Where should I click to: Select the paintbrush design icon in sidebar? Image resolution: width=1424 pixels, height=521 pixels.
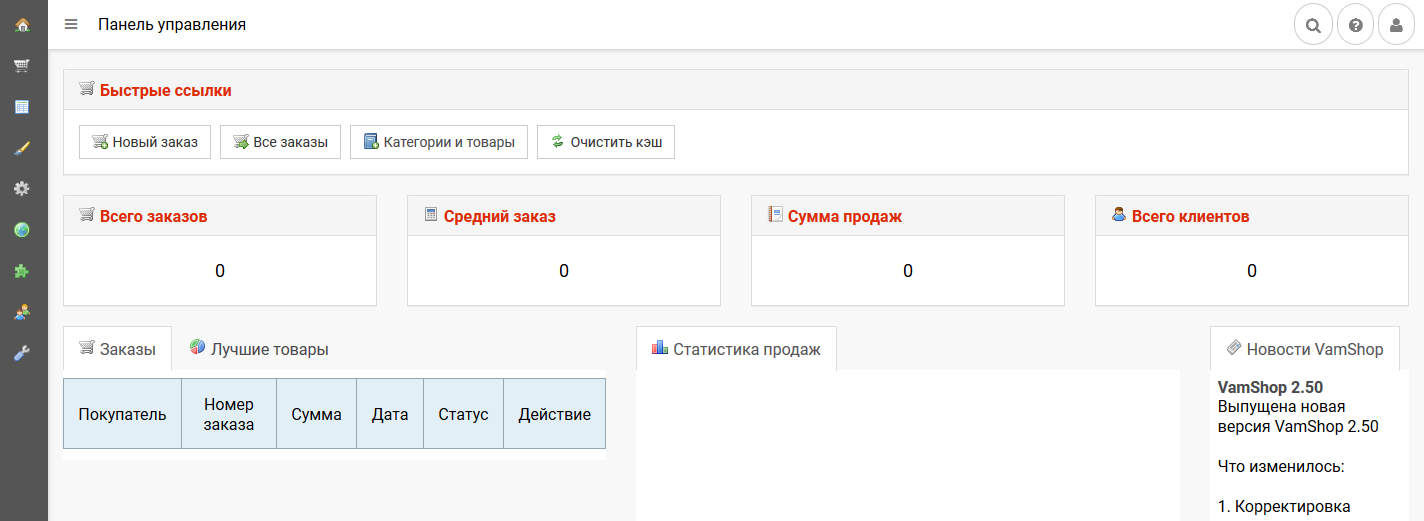tap(22, 148)
